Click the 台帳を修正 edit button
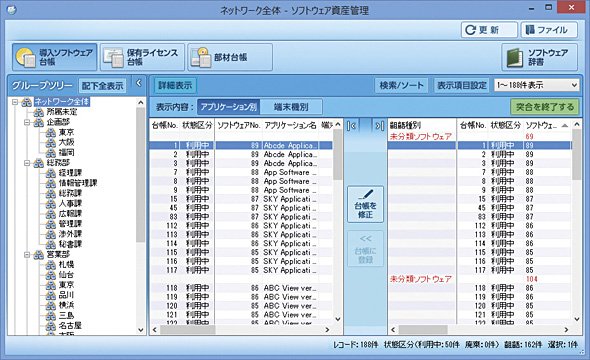Screen dimensions: 590x360 pos(365,204)
